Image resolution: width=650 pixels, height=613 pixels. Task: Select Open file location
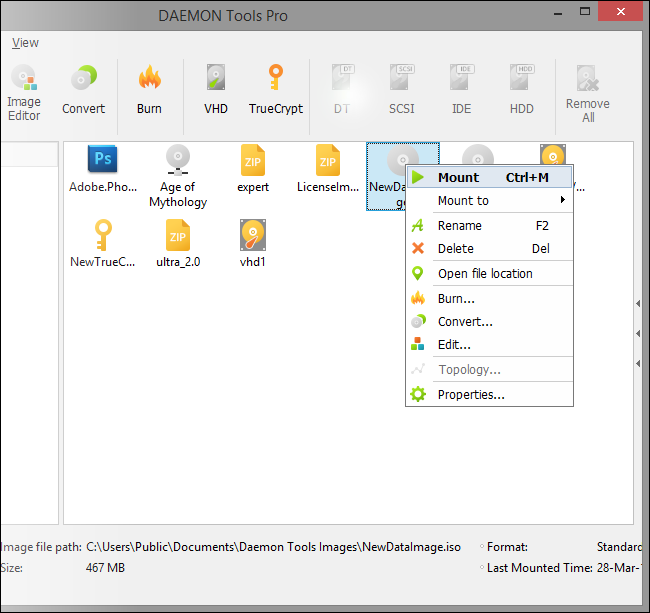click(x=490, y=274)
